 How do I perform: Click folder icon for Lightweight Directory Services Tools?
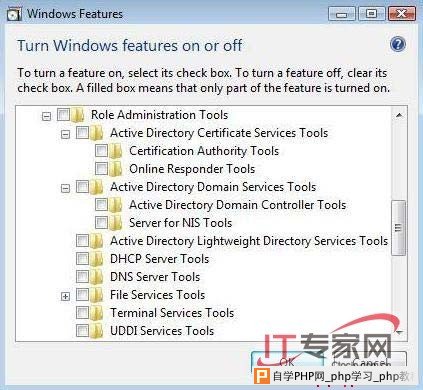97,241
